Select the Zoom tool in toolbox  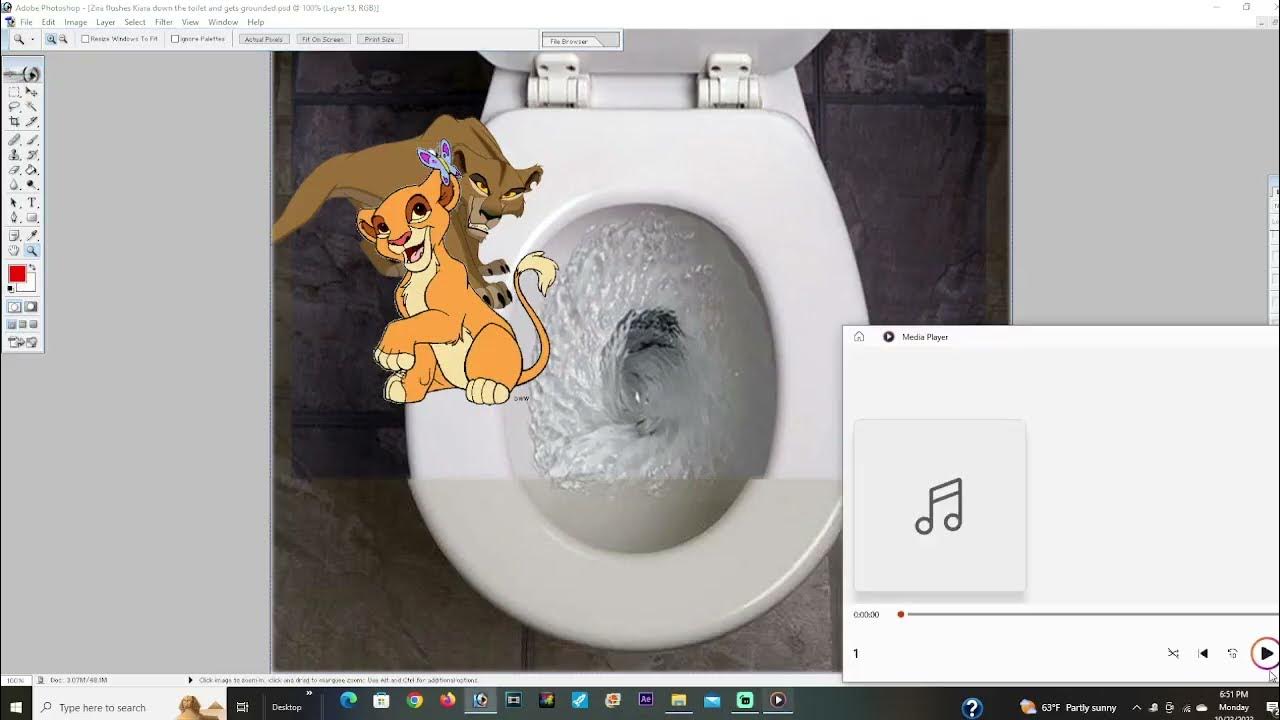(31, 250)
